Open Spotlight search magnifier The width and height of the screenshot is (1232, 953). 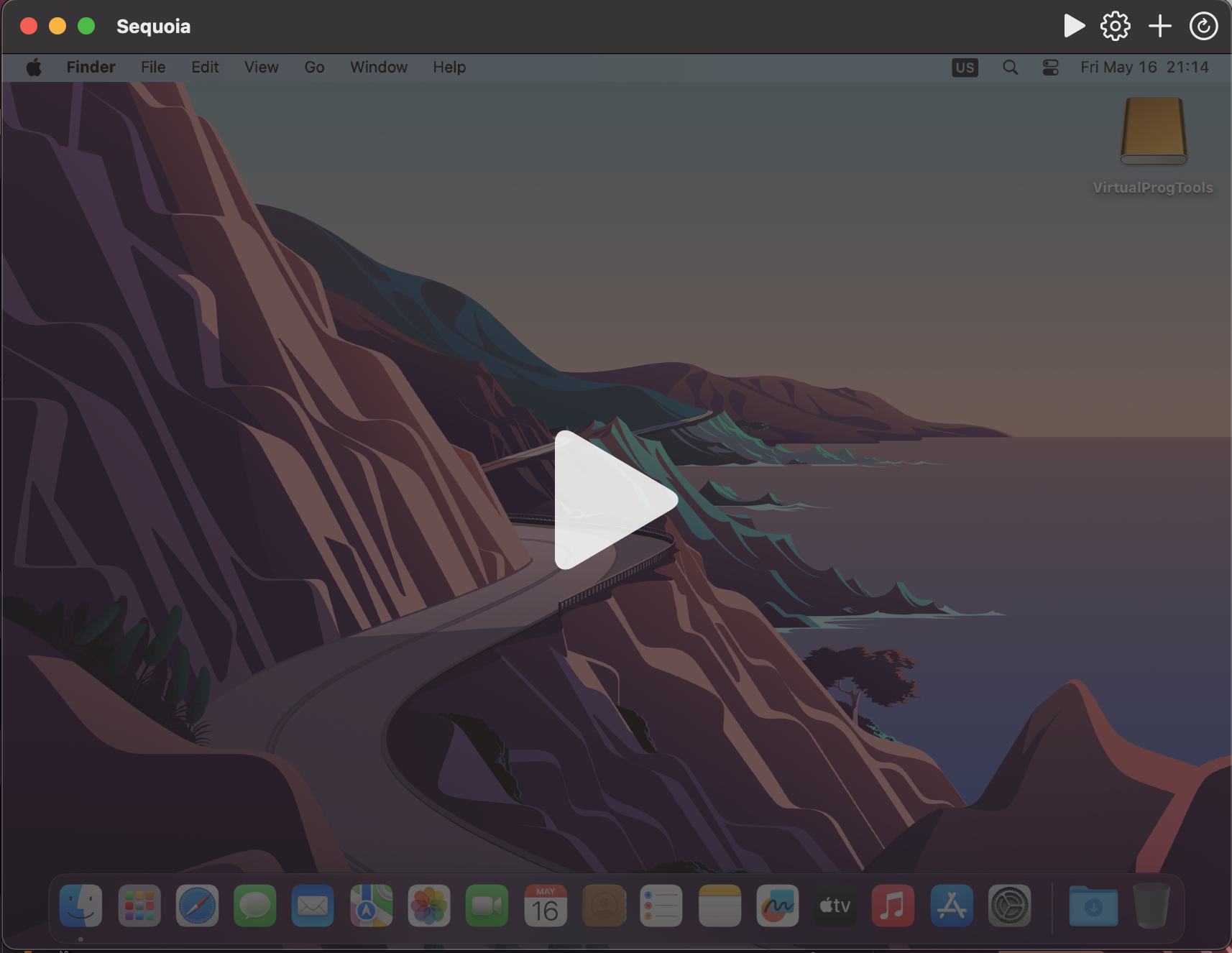(1010, 68)
